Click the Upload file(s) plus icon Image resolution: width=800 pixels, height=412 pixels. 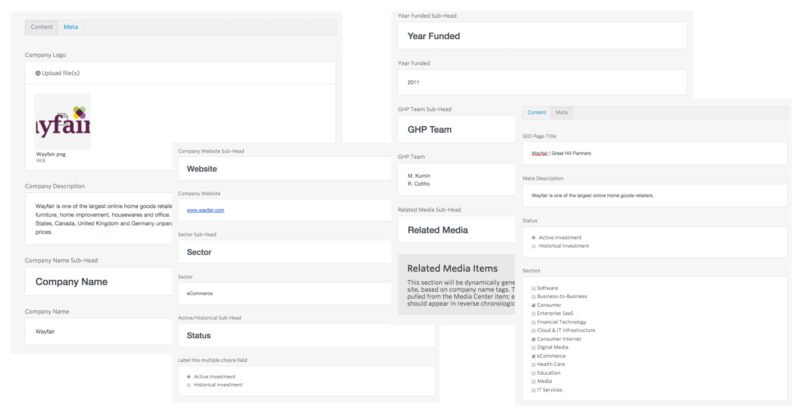38,73
